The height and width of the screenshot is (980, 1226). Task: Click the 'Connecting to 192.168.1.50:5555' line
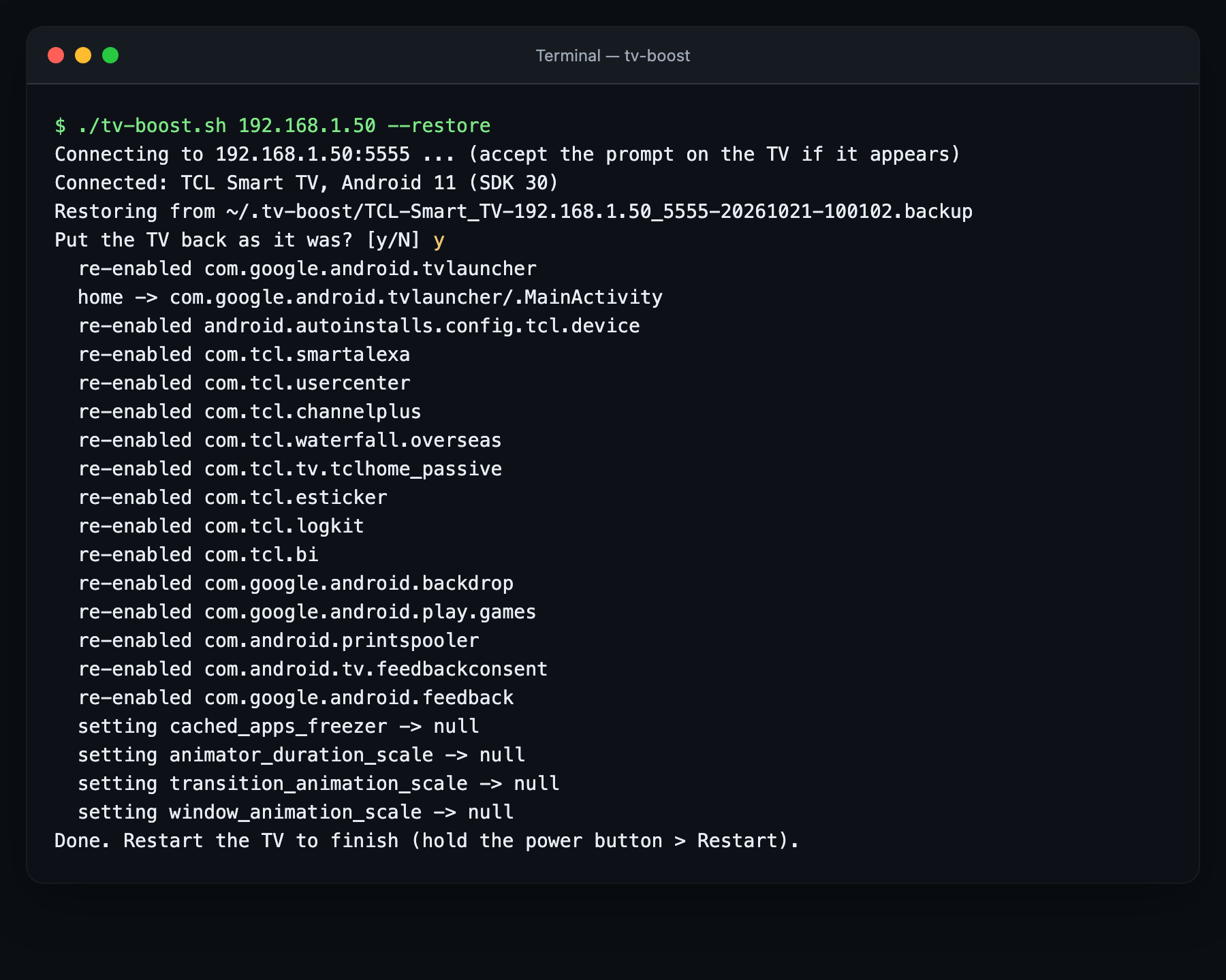[507, 155]
